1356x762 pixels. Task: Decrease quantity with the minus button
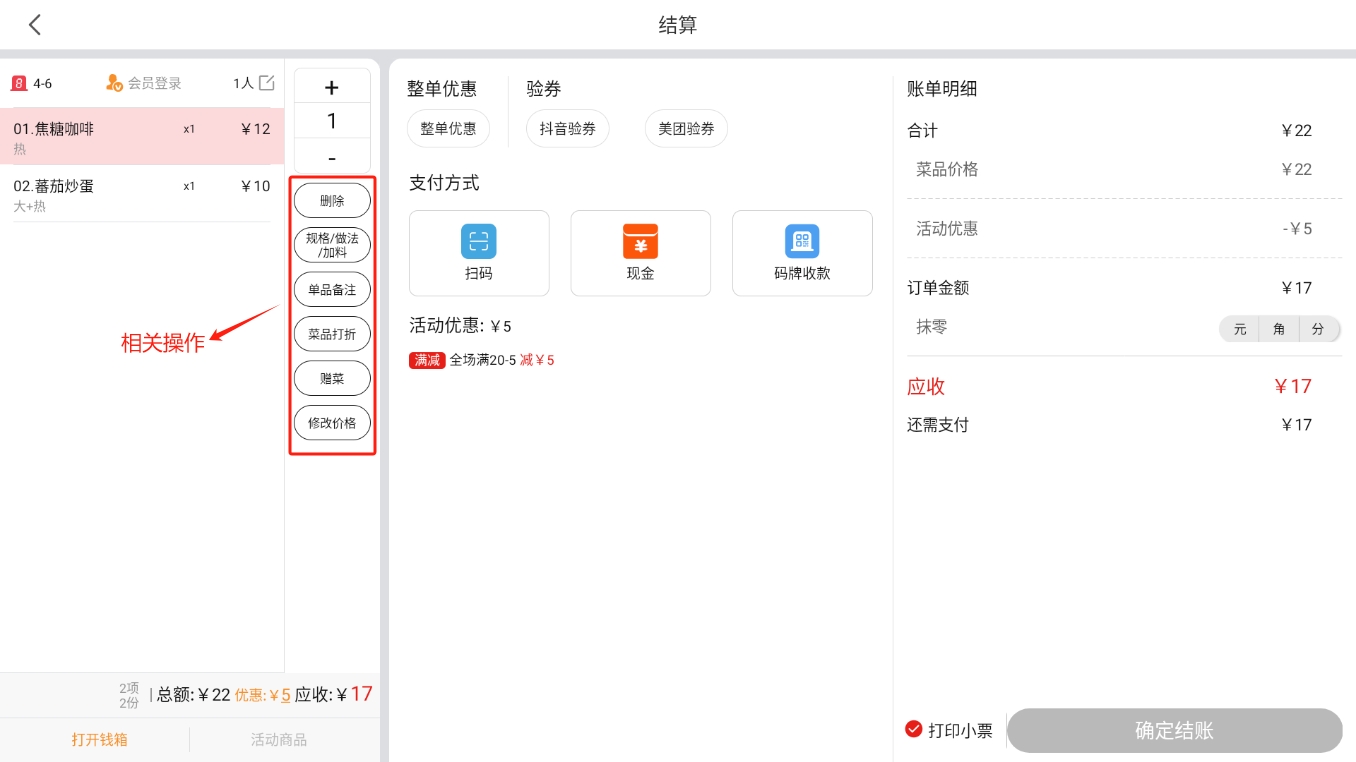point(332,158)
